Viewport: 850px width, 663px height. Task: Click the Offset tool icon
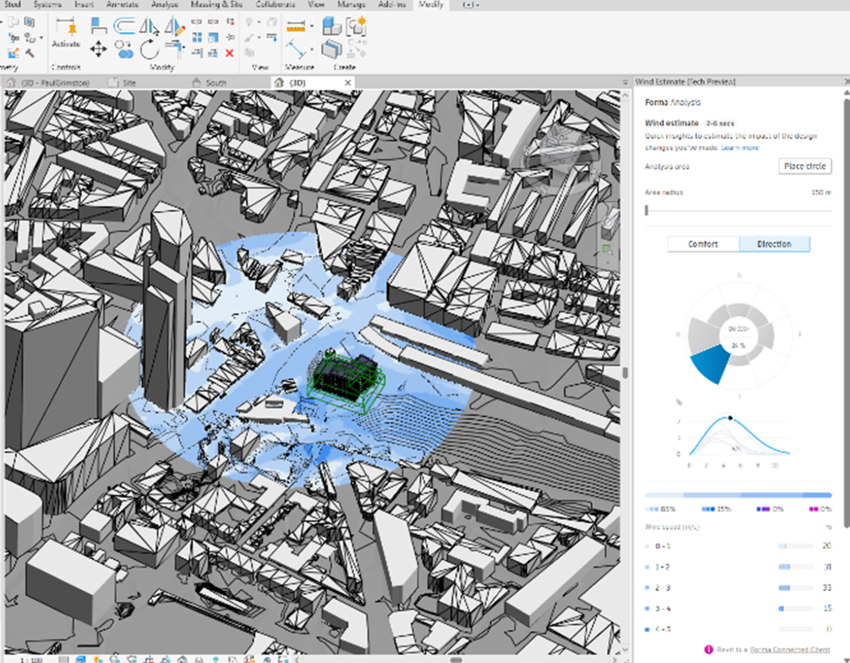[125, 28]
